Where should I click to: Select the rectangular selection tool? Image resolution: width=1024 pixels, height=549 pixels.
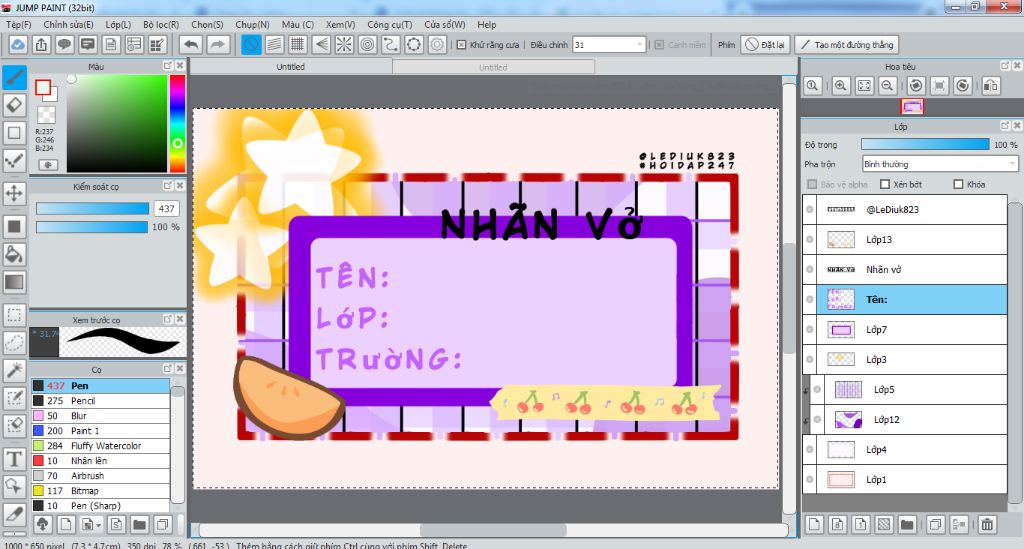click(14, 315)
